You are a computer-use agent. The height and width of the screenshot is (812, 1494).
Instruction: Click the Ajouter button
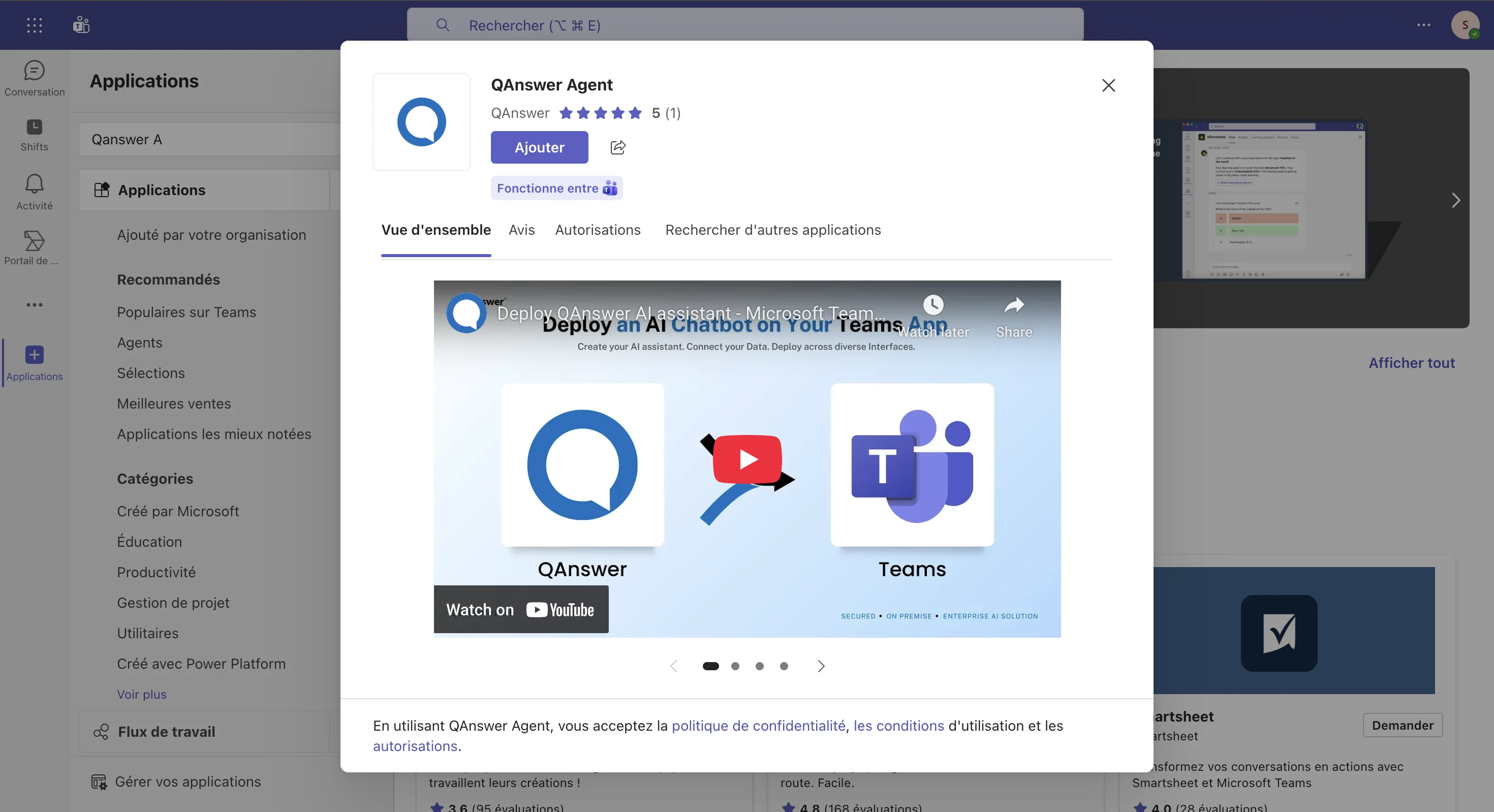pyautogui.click(x=539, y=147)
